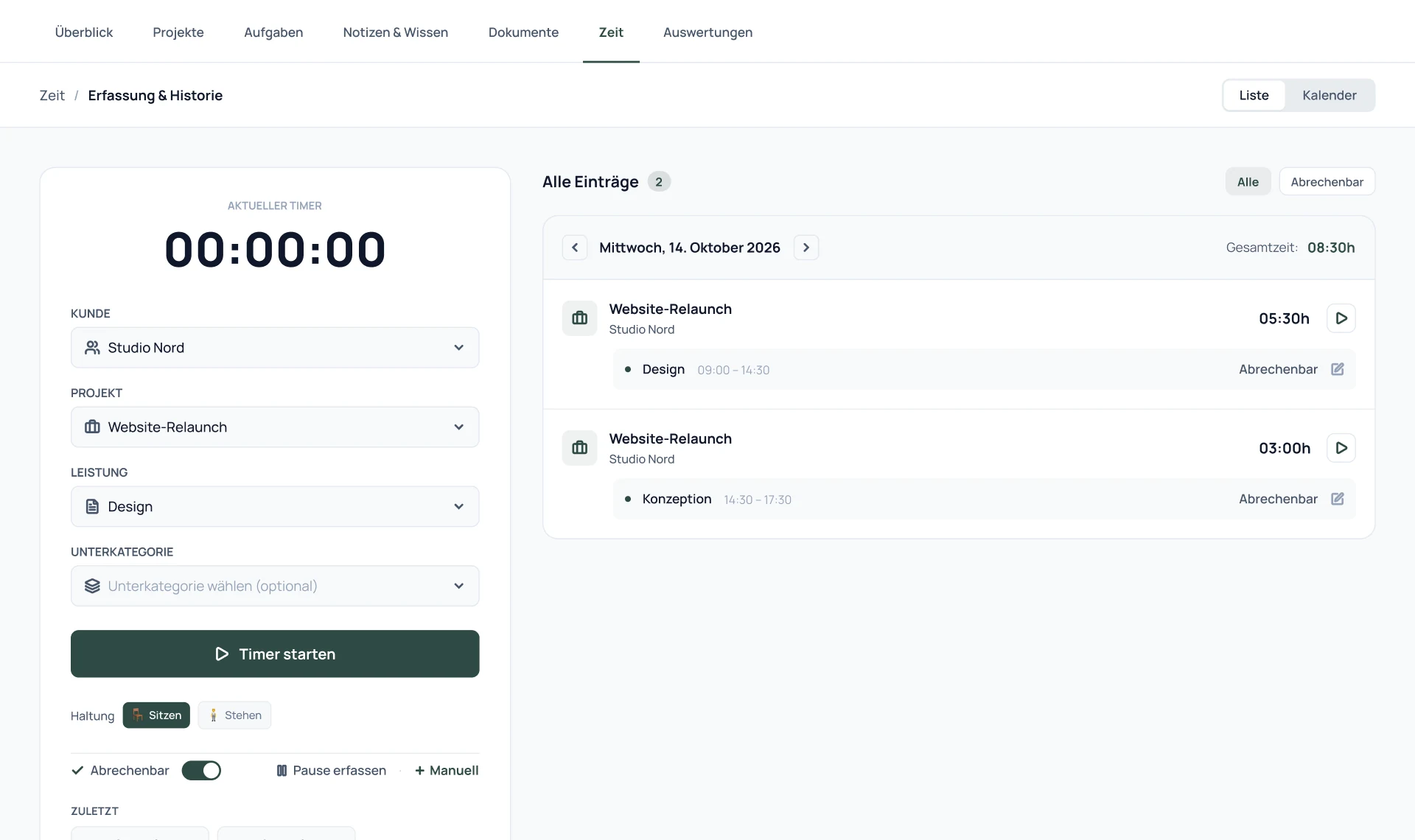Click the Gesamtzeit value 08:30h
This screenshot has height=840, width=1415.
[x=1331, y=248]
